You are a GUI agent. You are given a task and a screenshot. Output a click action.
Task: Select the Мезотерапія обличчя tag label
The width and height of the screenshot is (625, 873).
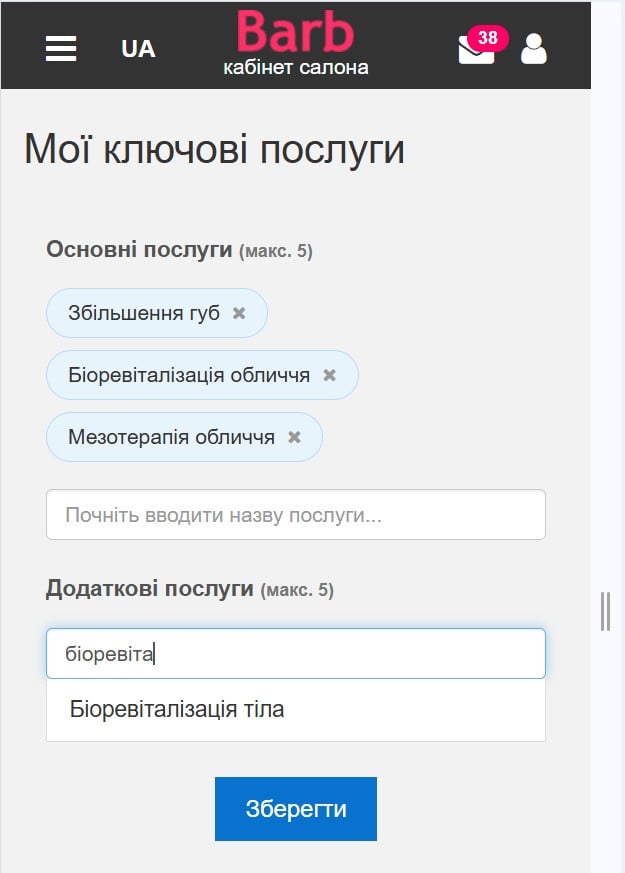171,437
